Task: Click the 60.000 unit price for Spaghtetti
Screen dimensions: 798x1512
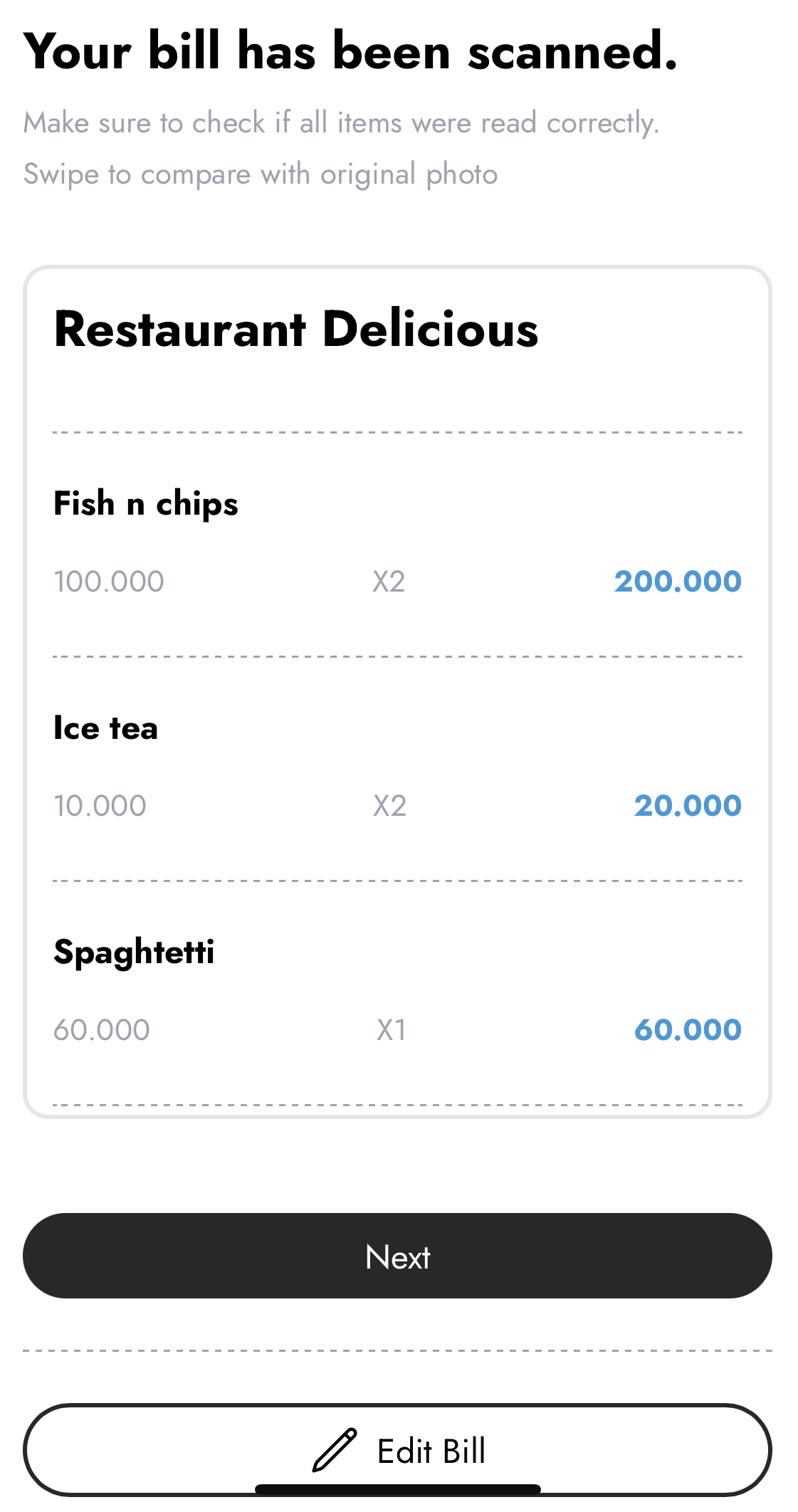Action: coord(102,1030)
